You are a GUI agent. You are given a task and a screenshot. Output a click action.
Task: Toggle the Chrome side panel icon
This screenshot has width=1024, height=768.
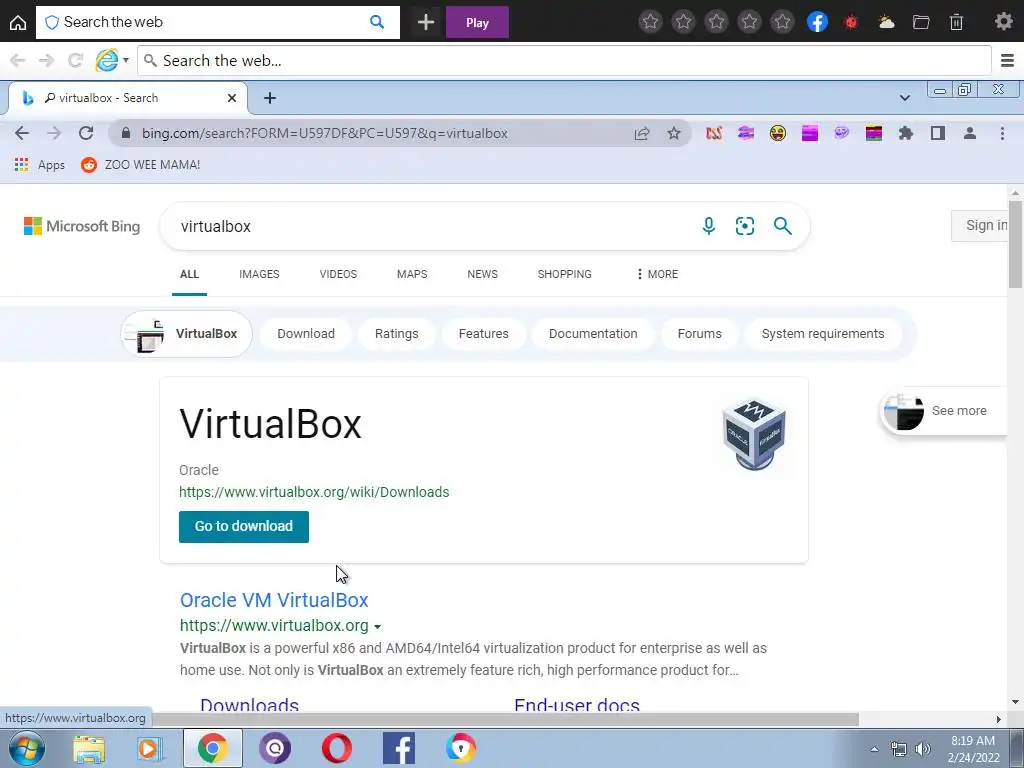tap(938, 133)
